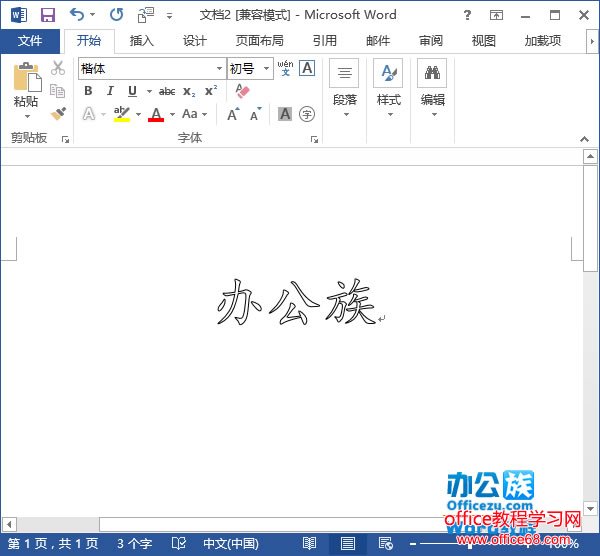Expand the 编辑 editing group
The width and height of the screenshot is (600, 556).
coord(432,88)
